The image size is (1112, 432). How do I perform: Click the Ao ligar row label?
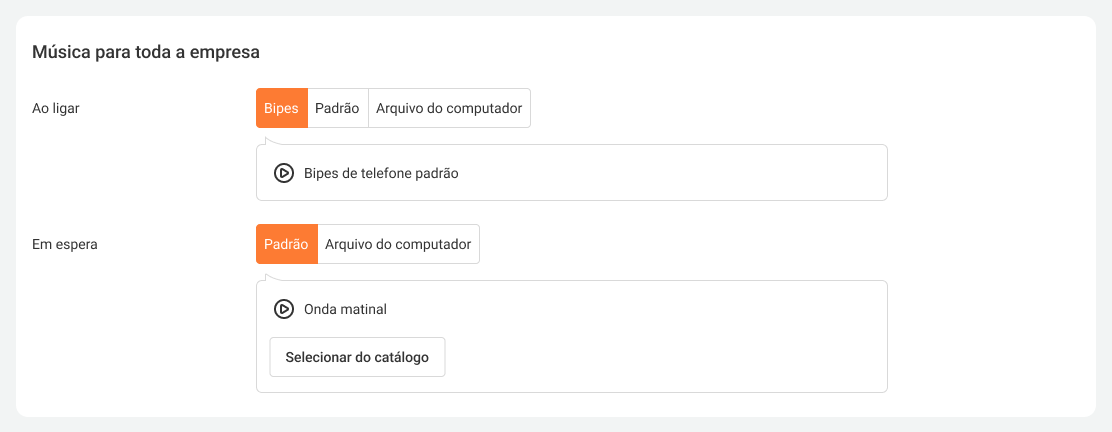[x=56, y=108]
